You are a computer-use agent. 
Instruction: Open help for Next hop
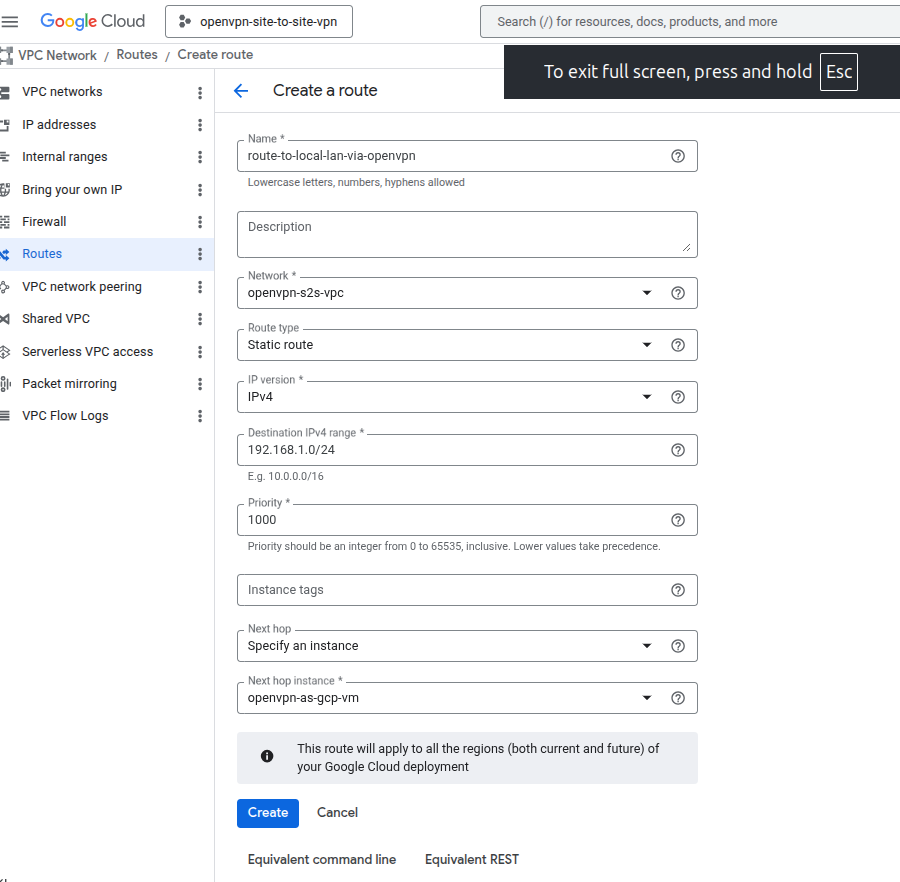click(678, 646)
